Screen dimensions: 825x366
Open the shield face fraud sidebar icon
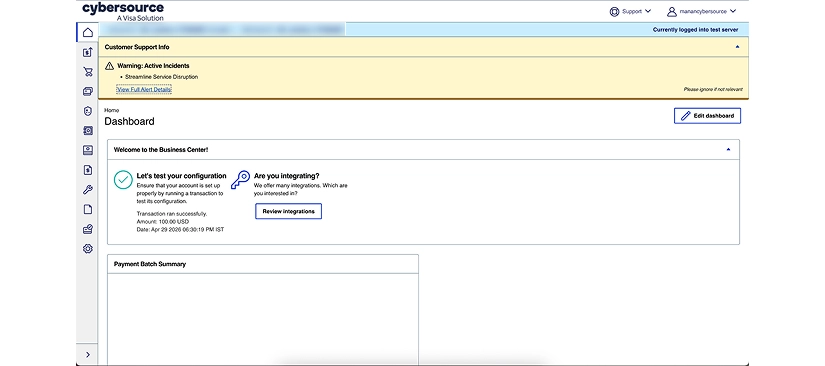(x=88, y=111)
